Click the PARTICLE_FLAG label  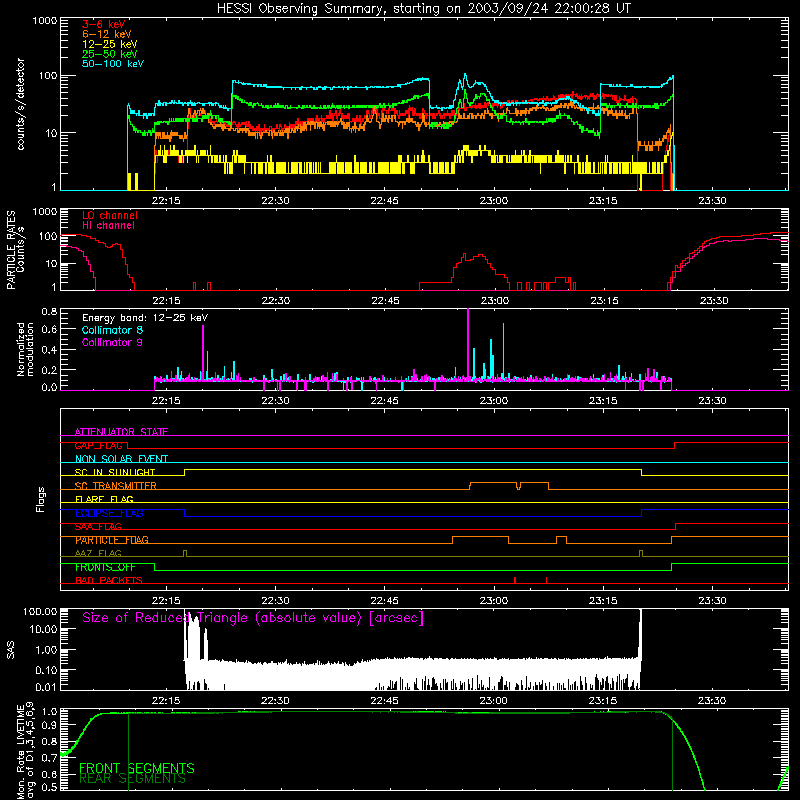tap(112, 540)
